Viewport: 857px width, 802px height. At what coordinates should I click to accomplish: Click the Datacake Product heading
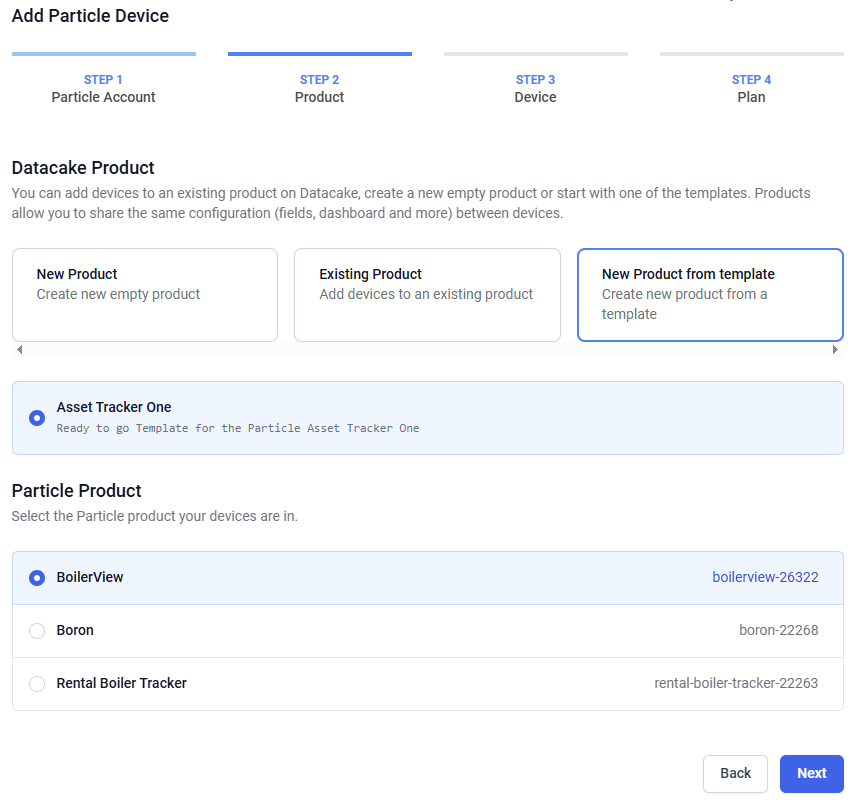83,168
